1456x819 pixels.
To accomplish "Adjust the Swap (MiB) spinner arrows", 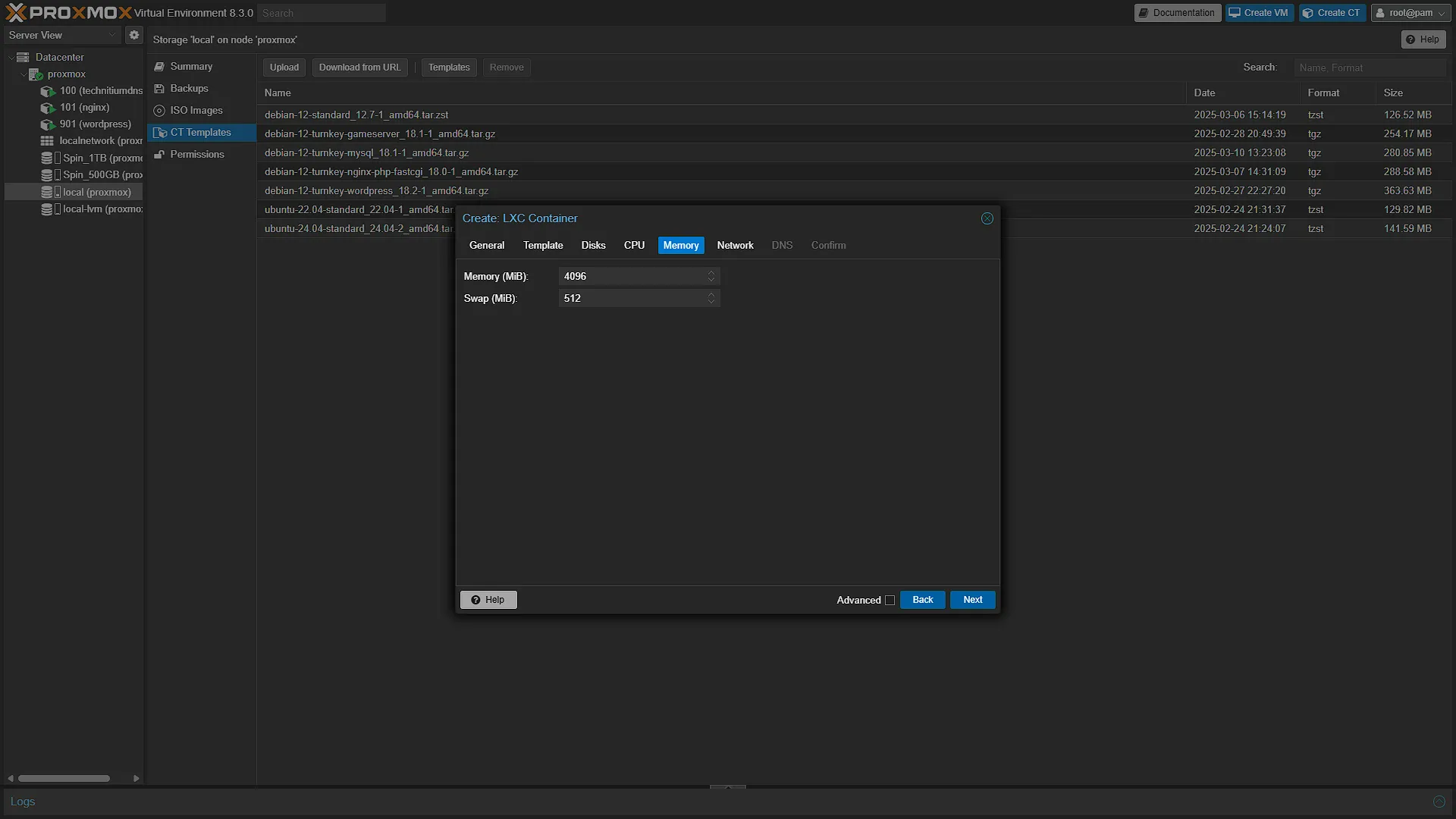I will point(711,299).
